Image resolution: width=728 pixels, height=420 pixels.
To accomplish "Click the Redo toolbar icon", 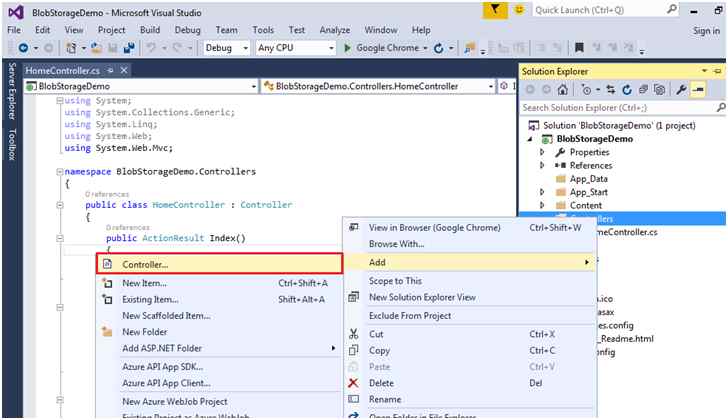I will tap(177, 48).
